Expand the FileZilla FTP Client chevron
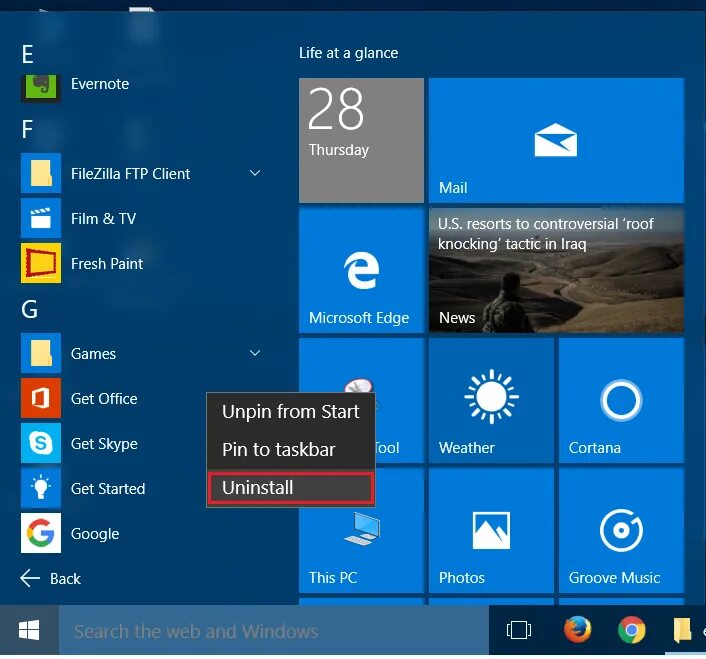This screenshot has height=659, width=706. [x=255, y=173]
